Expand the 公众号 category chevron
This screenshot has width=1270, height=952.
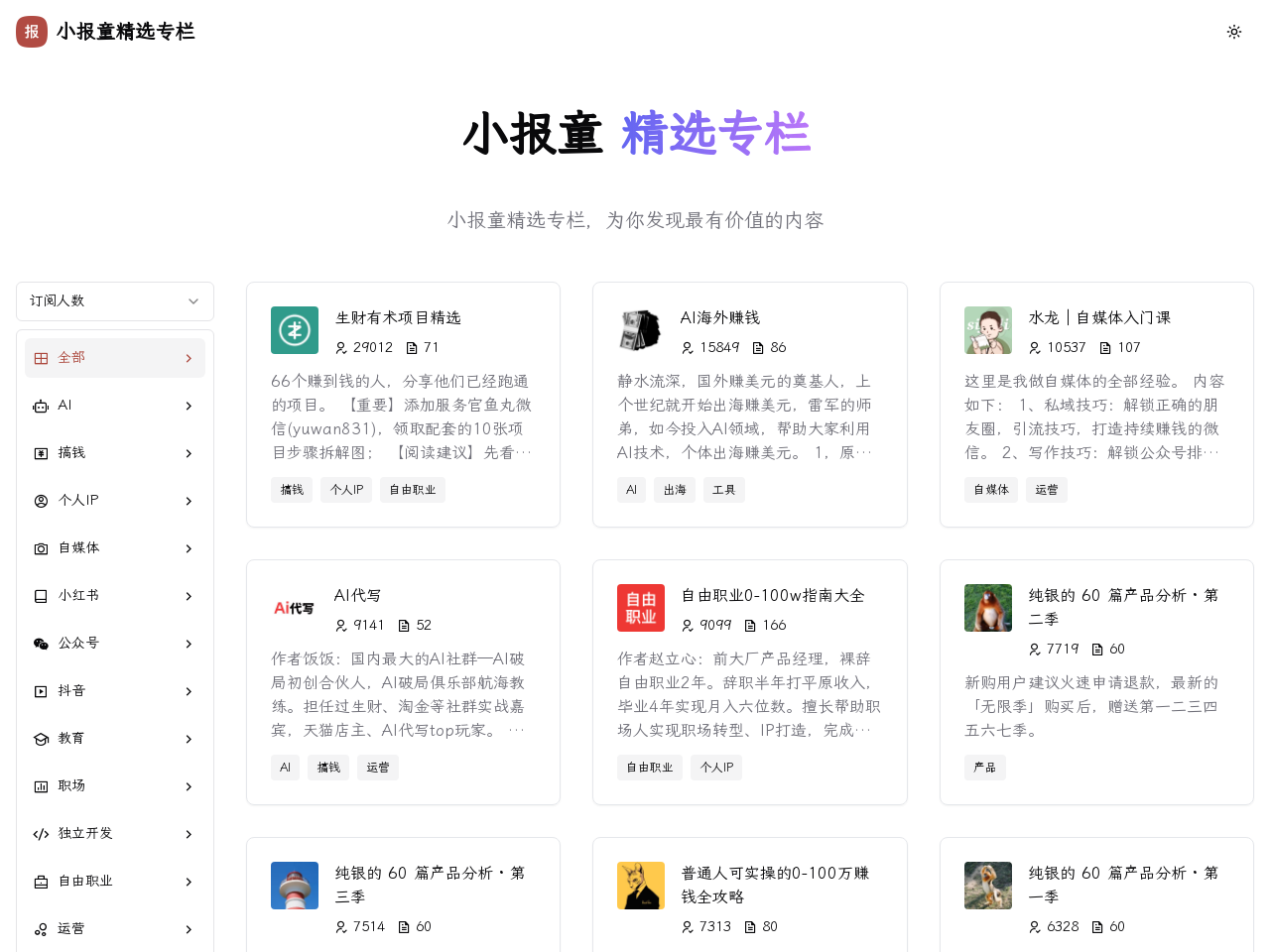click(189, 644)
